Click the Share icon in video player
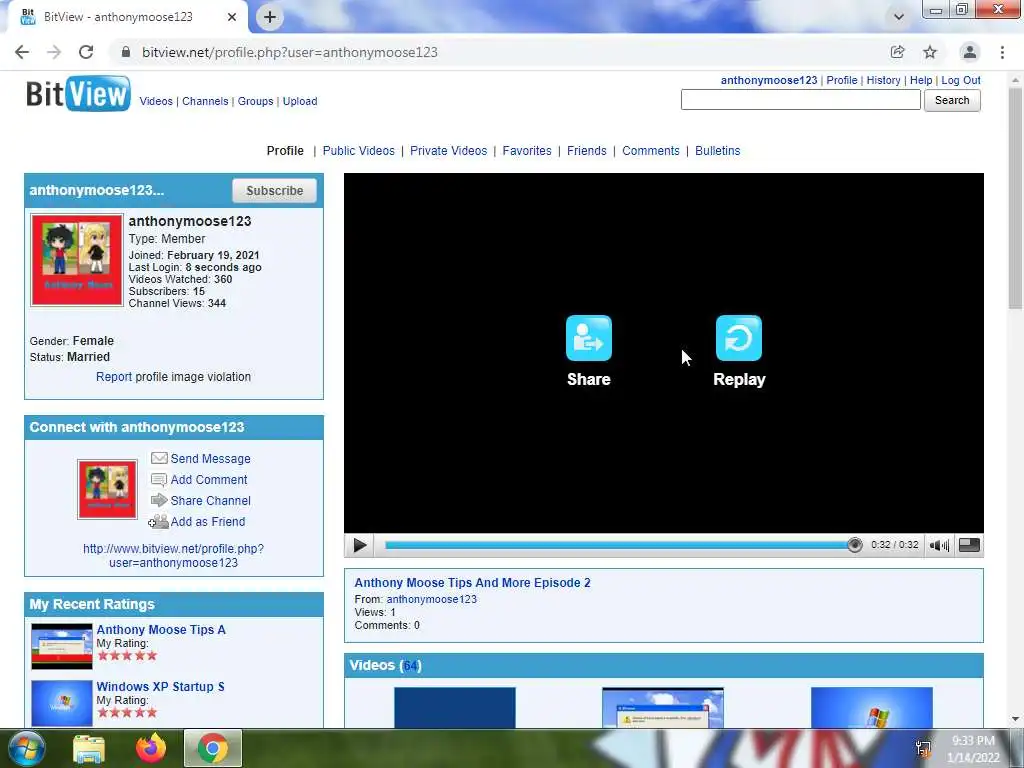The height and width of the screenshot is (768, 1024). [588, 338]
